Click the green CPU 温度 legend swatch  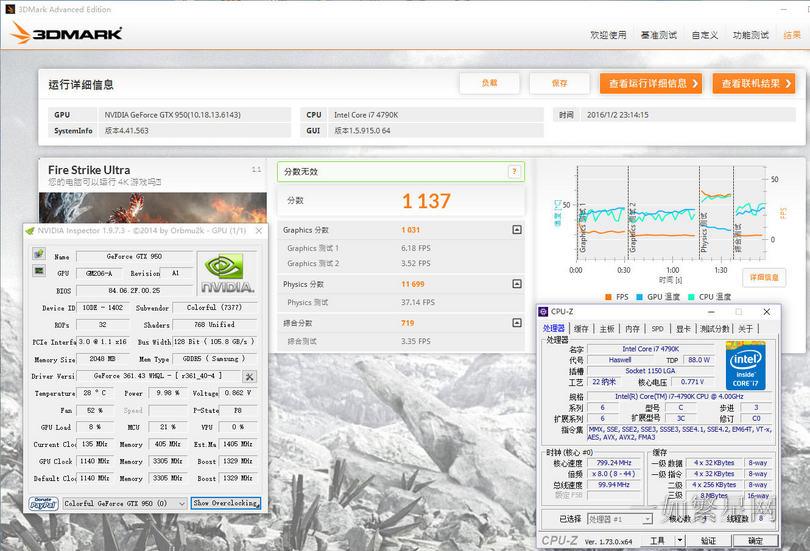(x=691, y=297)
